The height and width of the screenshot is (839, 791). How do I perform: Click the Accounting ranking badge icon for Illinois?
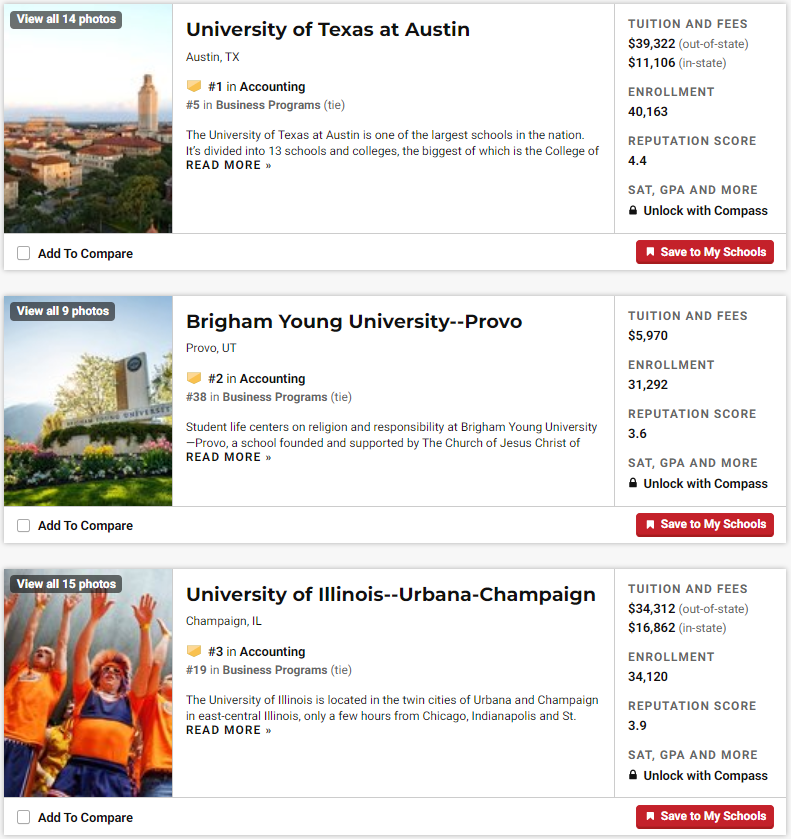click(x=194, y=651)
